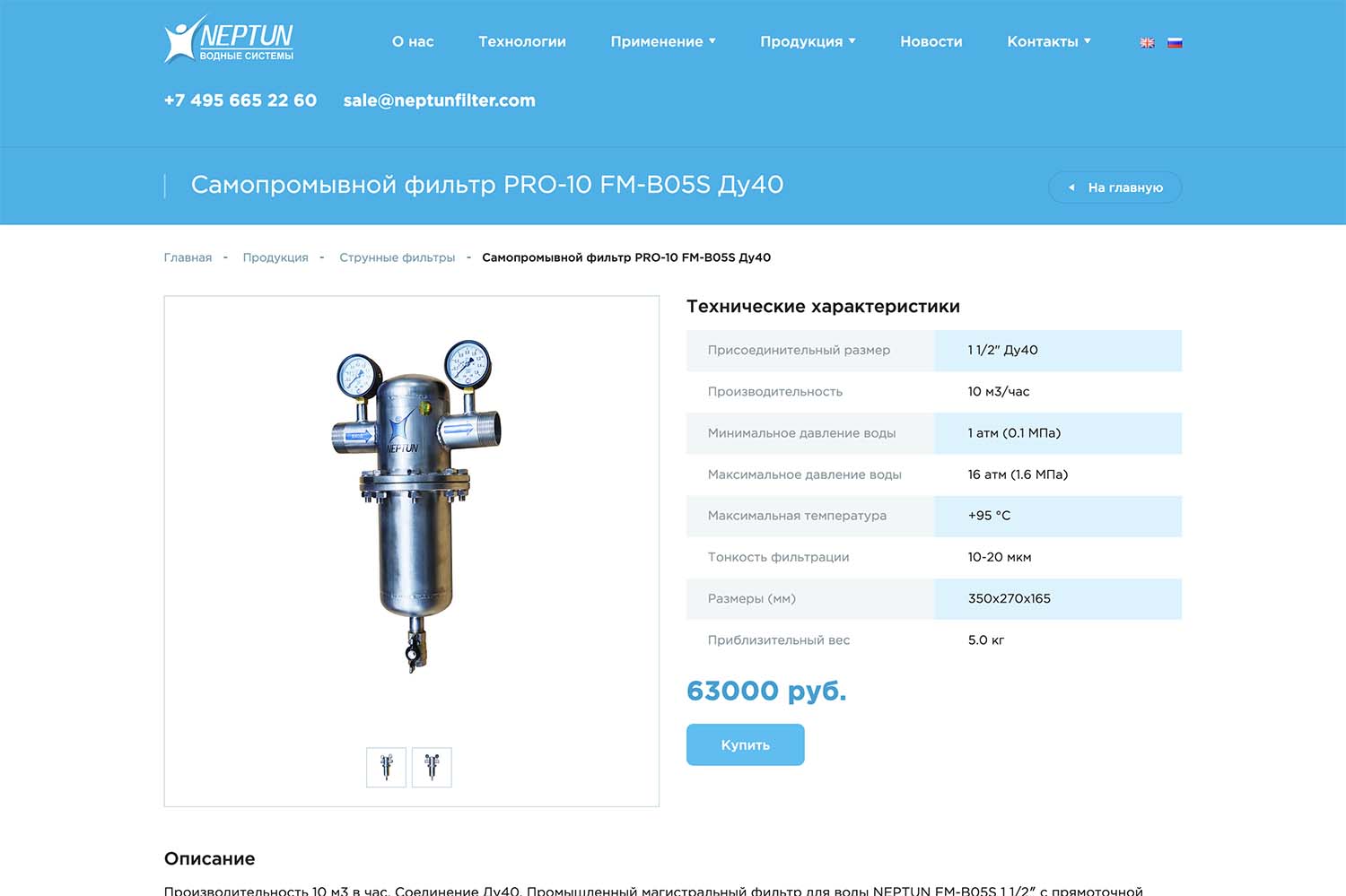Click the page title Самопромывной фильтр PRO-10
This screenshot has height=896, width=1346.
[487, 185]
